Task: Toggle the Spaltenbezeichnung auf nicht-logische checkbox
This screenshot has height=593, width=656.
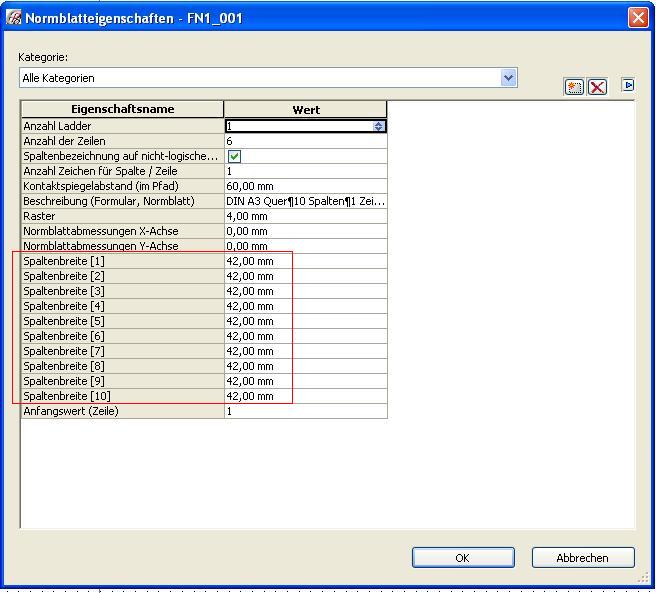Action: click(234, 157)
